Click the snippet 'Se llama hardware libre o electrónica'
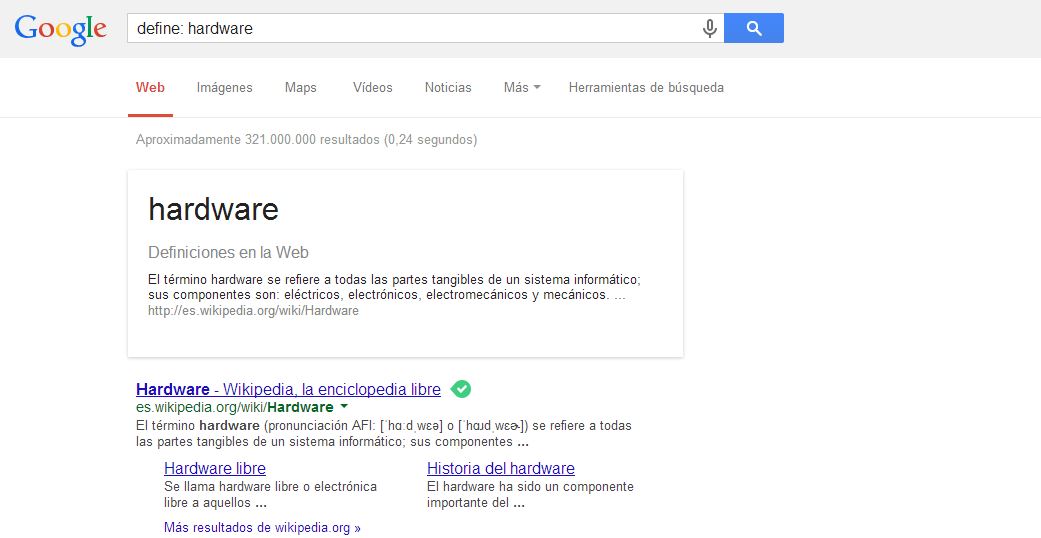 click(270, 495)
